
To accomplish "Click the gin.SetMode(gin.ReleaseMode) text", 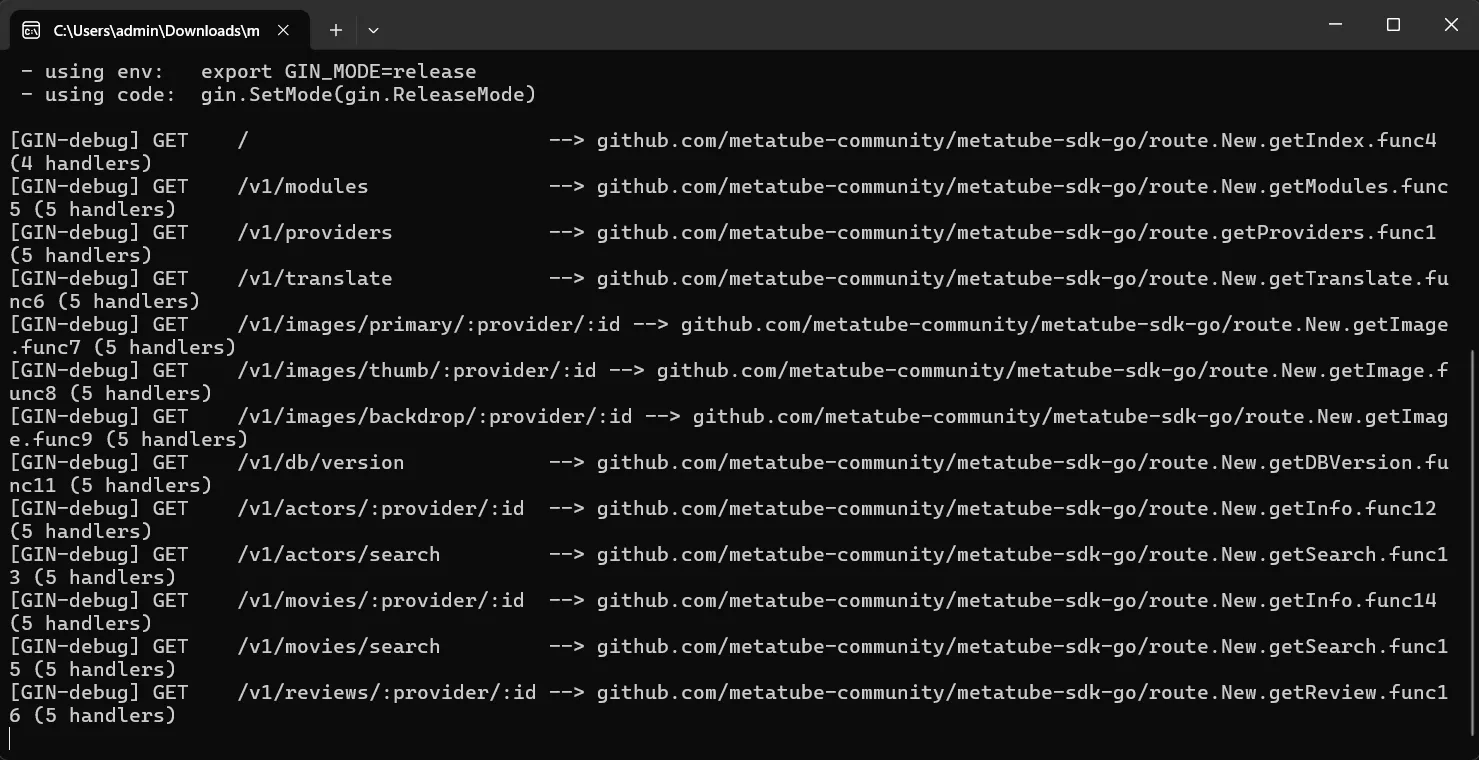I will (x=368, y=95).
